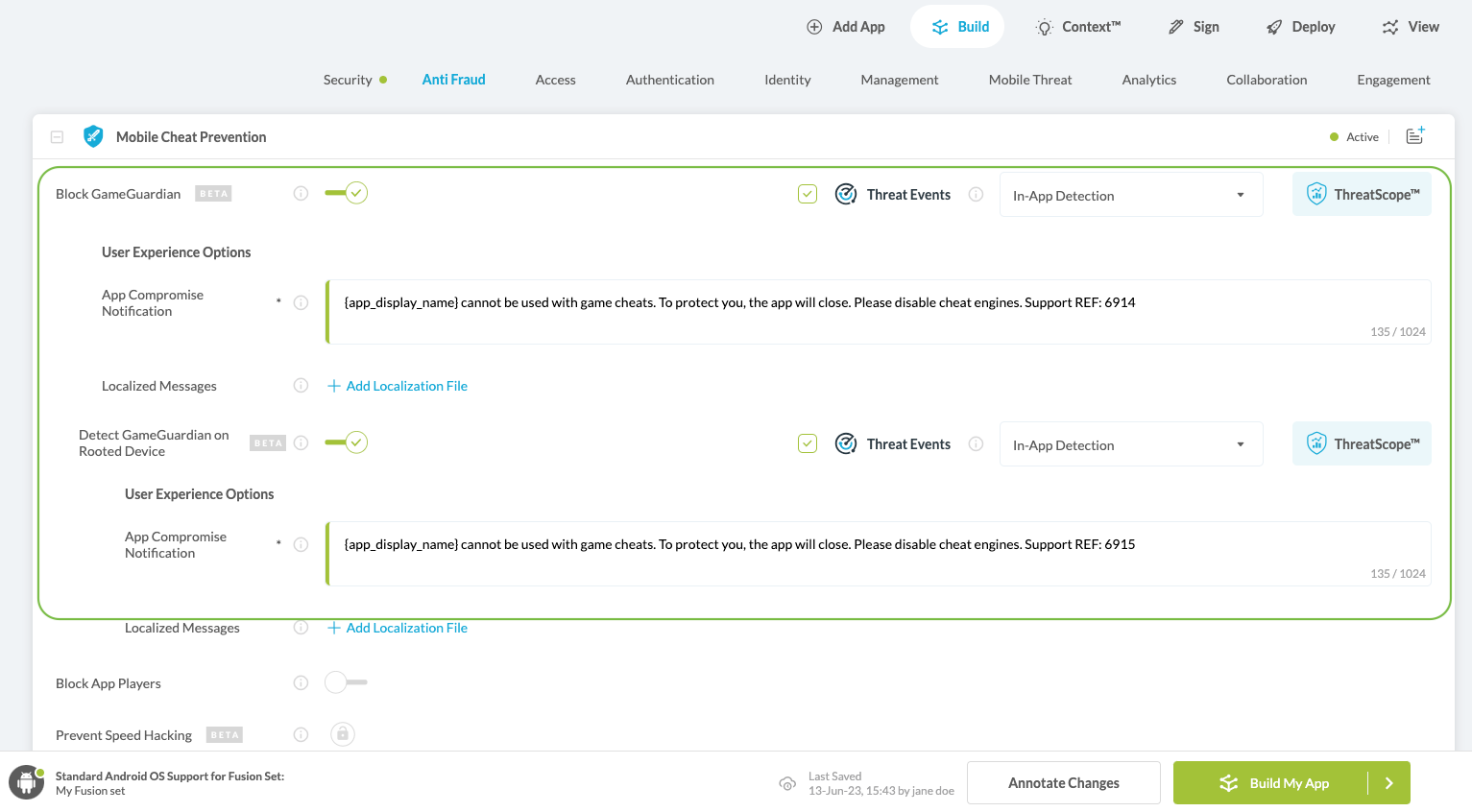Screen dimensions: 1472x812
Task: Click the cloud save status icon
Action: pyautogui.click(x=787, y=783)
